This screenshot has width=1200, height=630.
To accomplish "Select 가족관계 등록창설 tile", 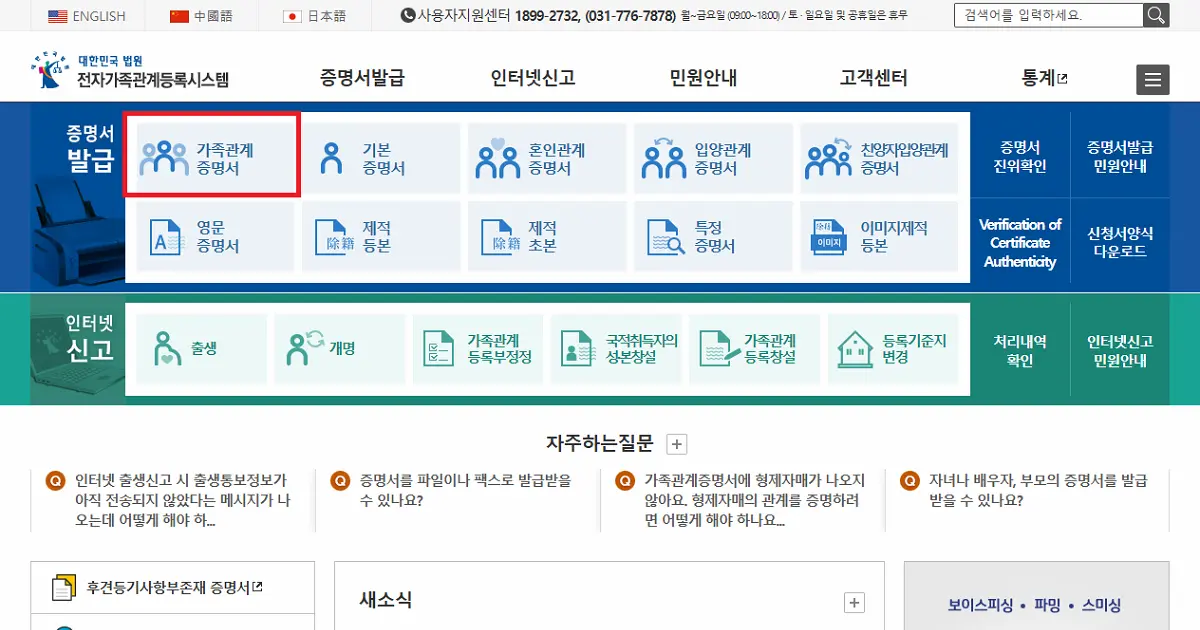I will 755,348.
